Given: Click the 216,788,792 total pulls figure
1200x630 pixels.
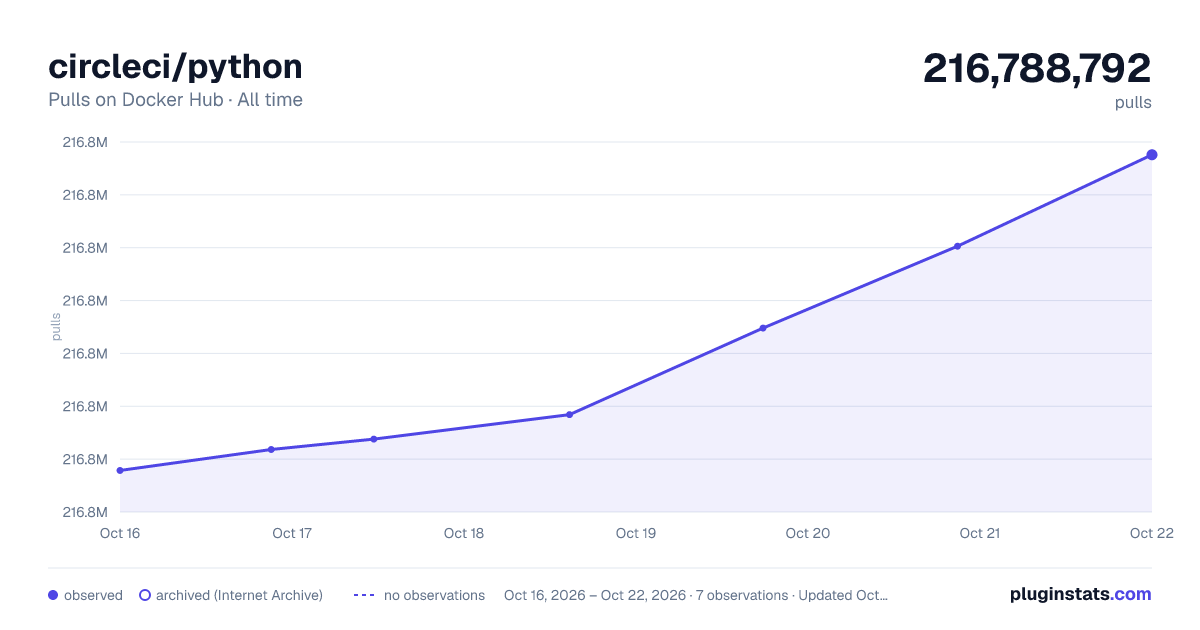Looking at the screenshot, I should coord(1037,68).
